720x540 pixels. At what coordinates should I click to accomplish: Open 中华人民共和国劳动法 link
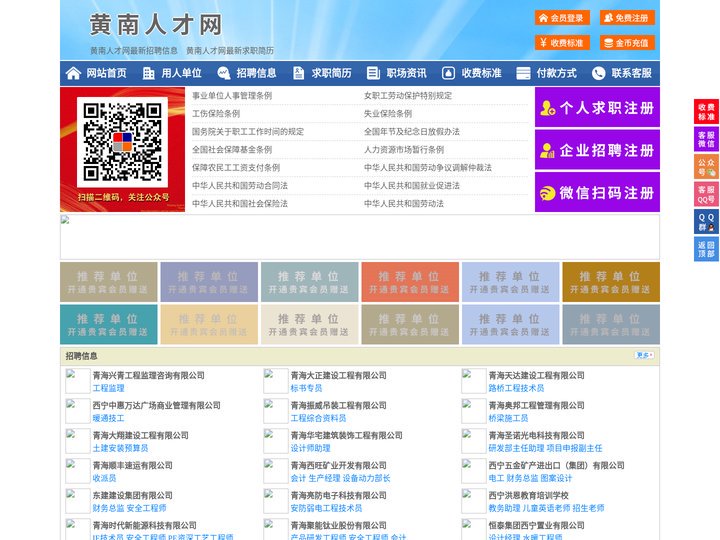pos(404,203)
